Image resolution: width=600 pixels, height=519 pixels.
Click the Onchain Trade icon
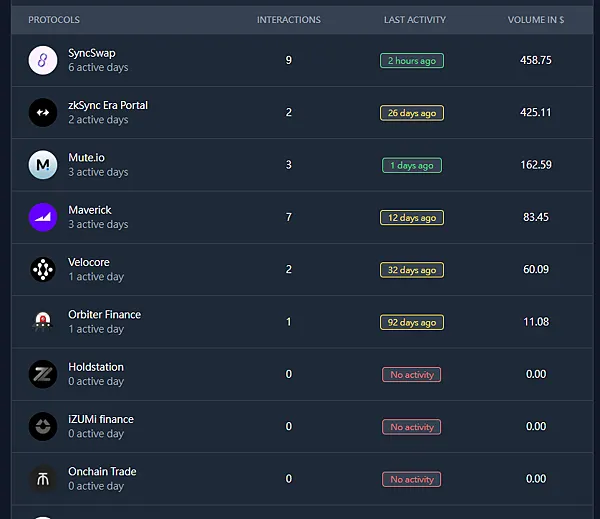[x=43, y=478]
